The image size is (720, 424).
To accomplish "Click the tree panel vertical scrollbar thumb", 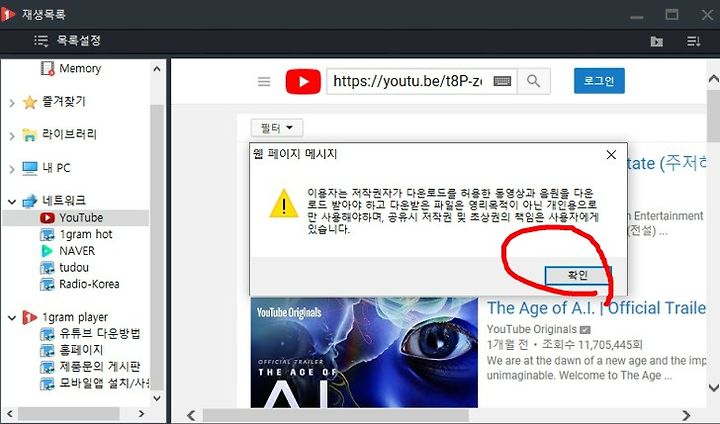I will click(x=157, y=247).
